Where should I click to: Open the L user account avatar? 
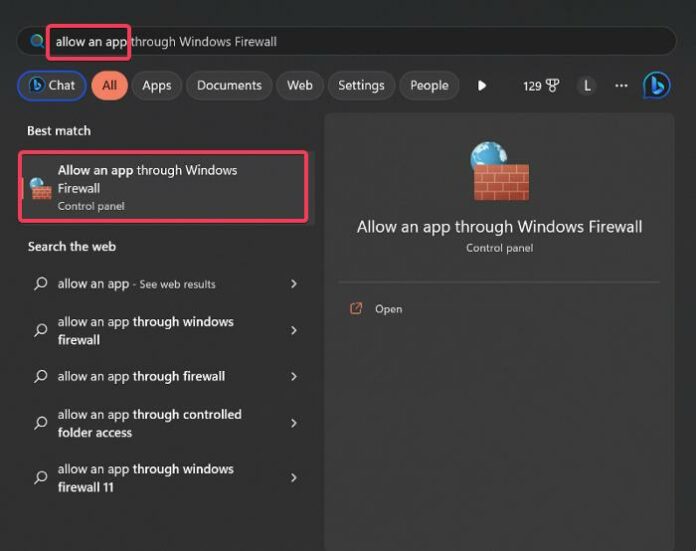coord(587,86)
